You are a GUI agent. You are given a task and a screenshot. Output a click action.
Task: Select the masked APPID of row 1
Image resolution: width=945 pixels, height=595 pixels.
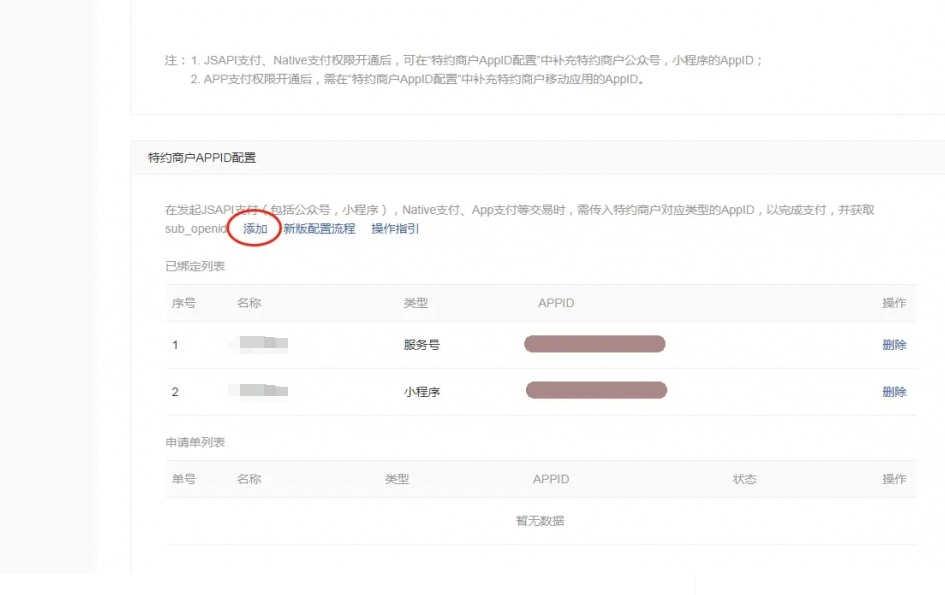[594, 344]
